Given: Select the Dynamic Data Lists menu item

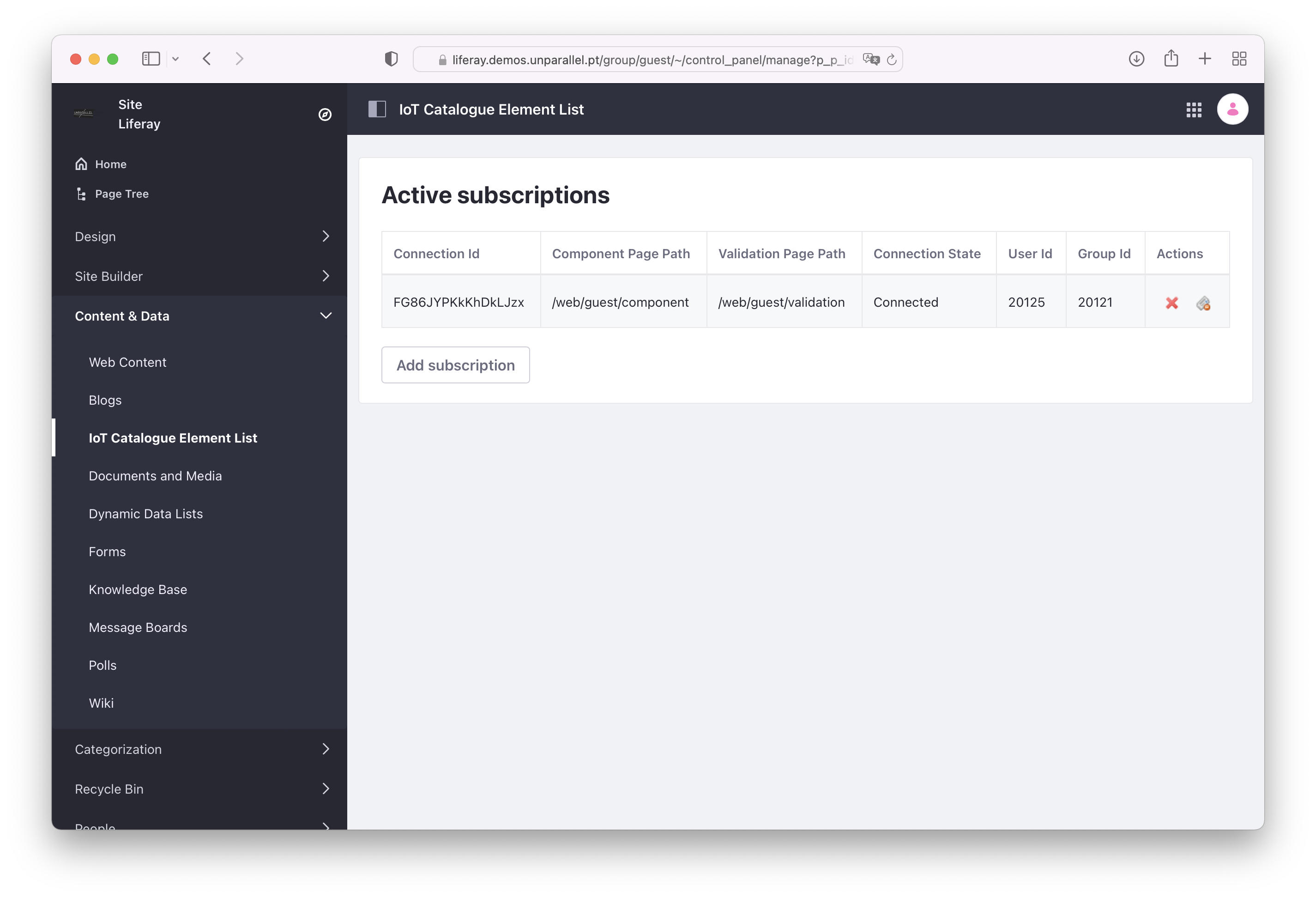Looking at the screenshot, I should coord(146,513).
